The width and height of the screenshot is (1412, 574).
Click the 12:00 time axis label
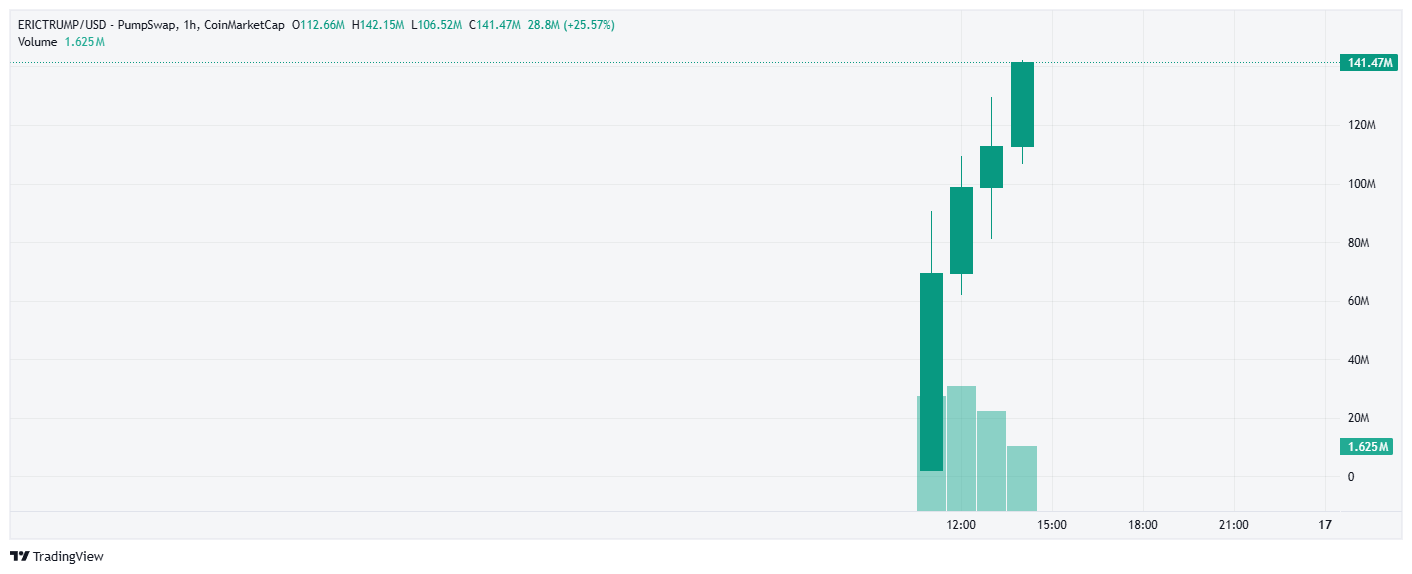(961, 524)
